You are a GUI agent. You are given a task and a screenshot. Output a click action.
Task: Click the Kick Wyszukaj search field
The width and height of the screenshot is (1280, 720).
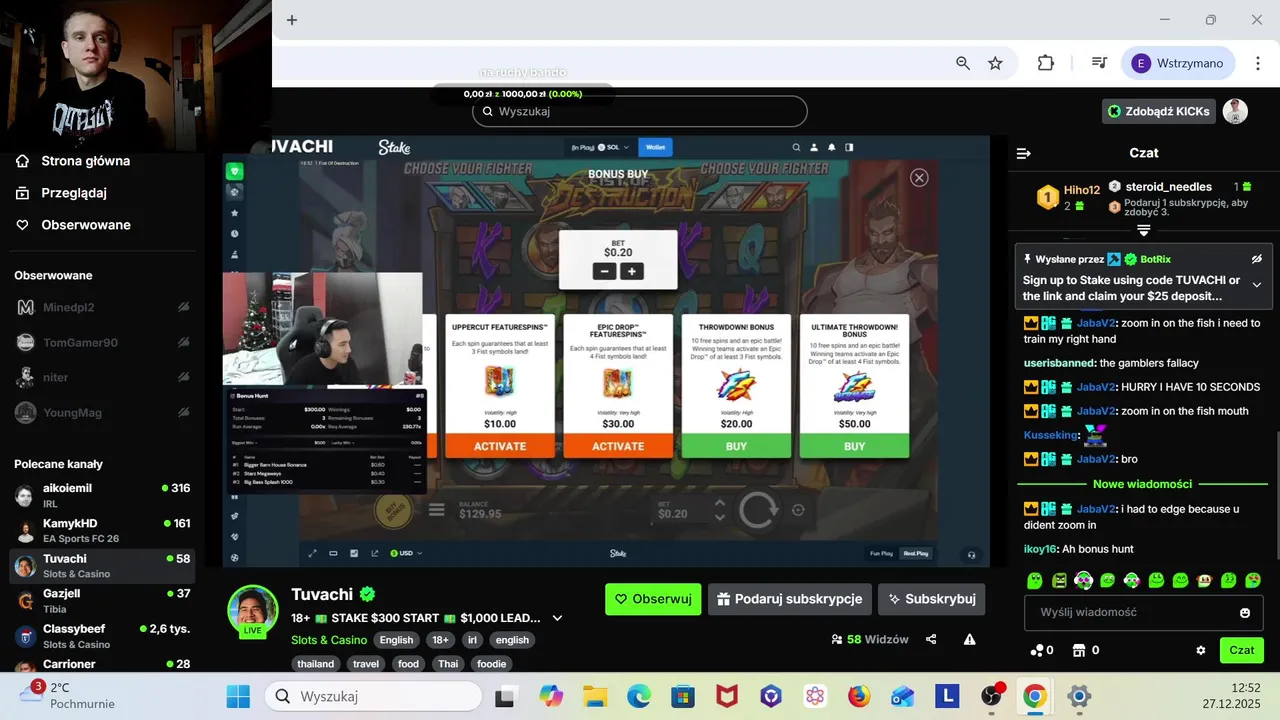pos(640,111)
